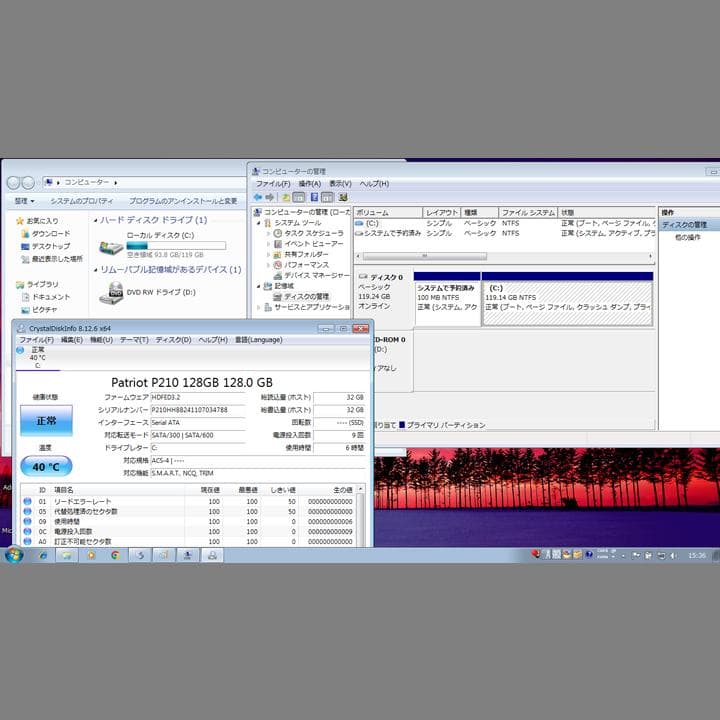The height and width of the screenshot is (720, 720).
Task: Expand the 共有フォルダー node
Action: [269, 254]
